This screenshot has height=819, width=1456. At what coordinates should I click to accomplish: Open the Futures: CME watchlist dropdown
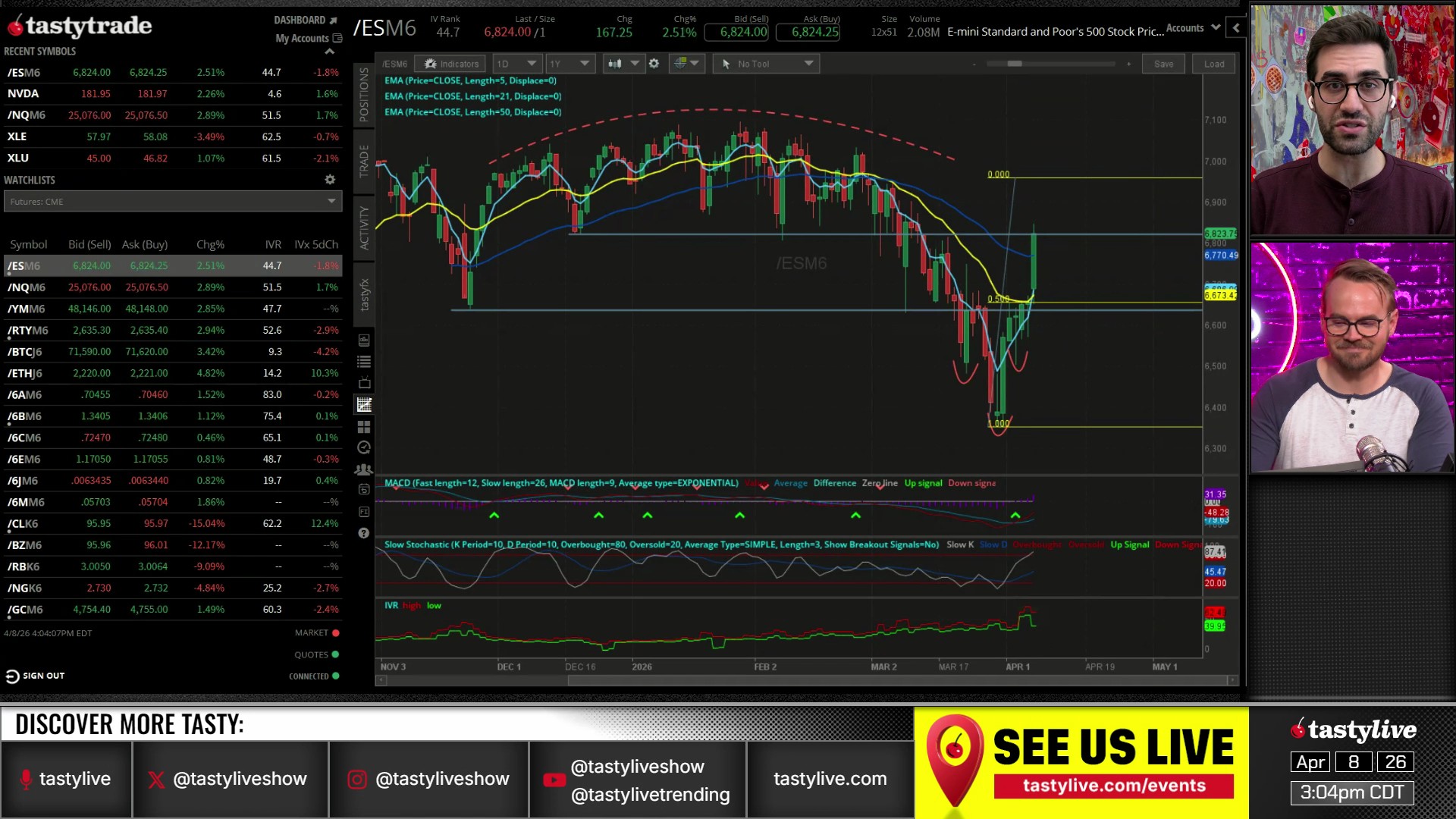point(173,202)
